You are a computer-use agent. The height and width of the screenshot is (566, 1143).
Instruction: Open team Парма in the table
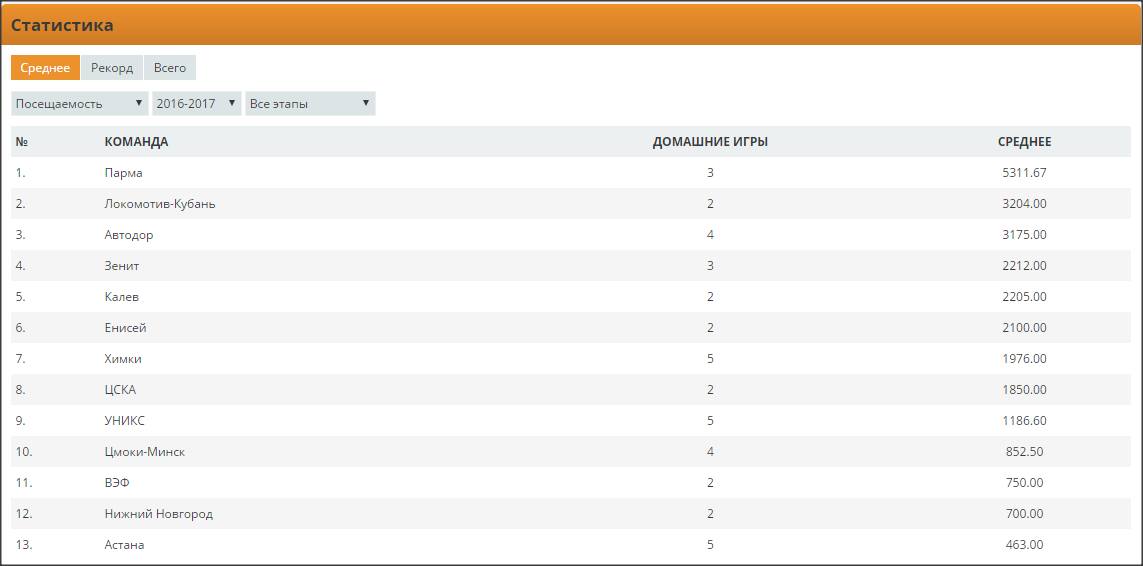point(123,173)
